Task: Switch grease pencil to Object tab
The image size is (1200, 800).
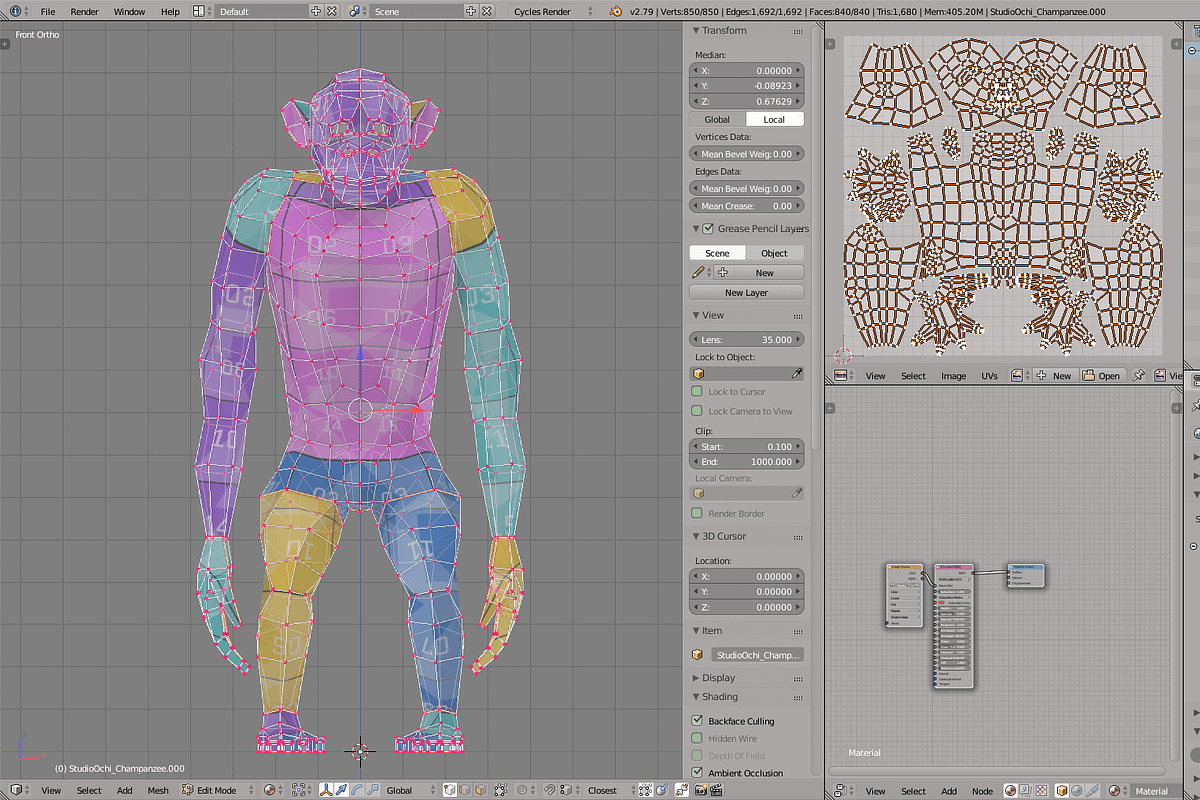Action: pyautogui.click(x=775, y=253)
